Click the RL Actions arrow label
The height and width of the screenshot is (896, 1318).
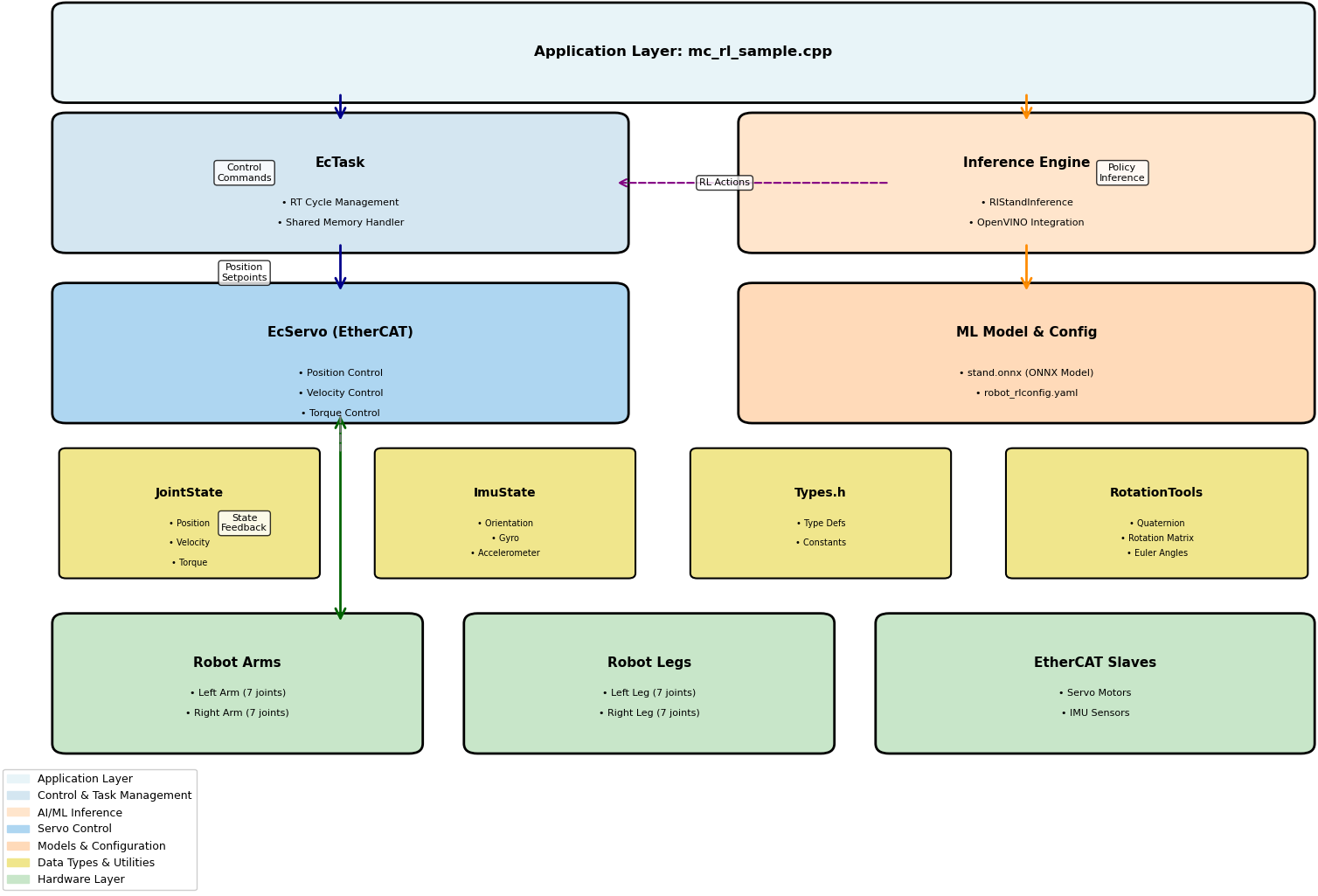pos(724,182)
